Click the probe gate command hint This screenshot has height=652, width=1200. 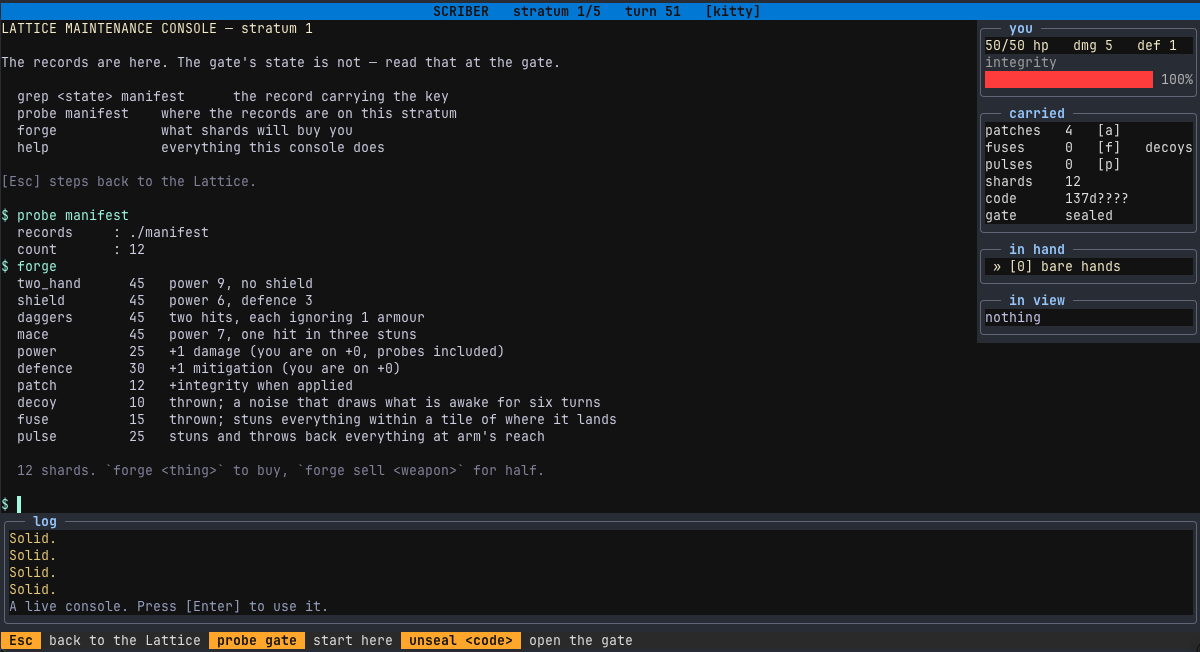(257, 640)
